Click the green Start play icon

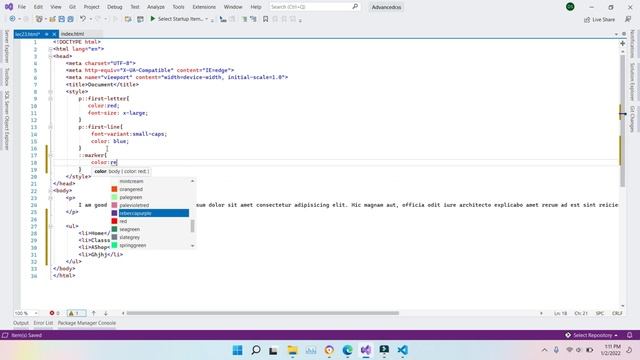[x=153, y=19]
